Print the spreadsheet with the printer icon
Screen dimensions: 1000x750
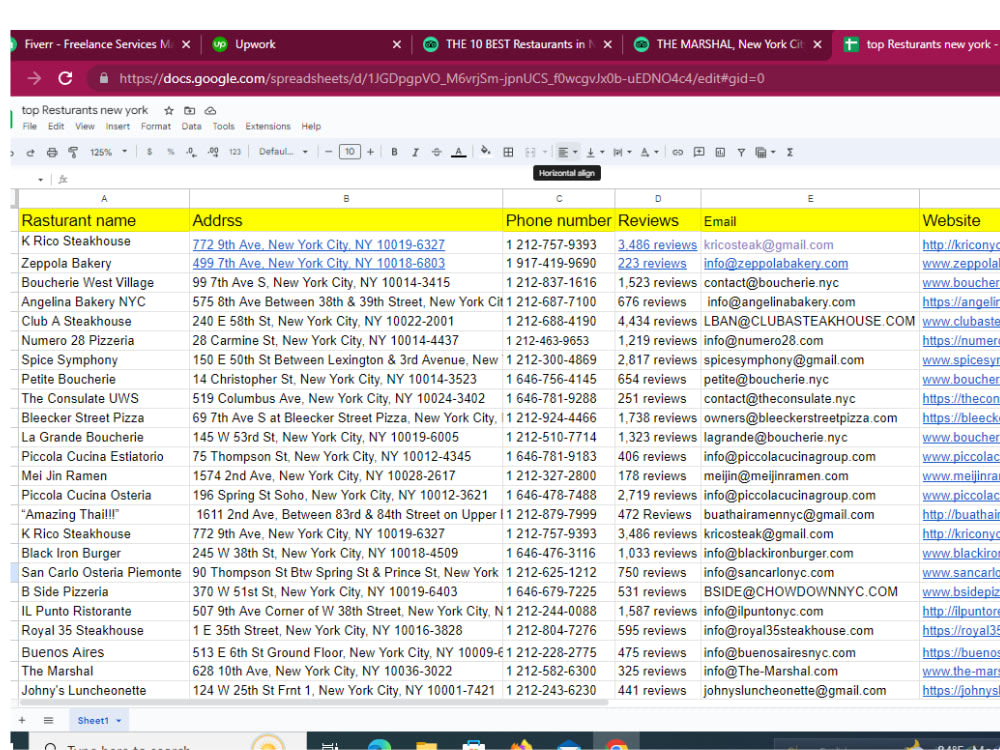[x=52, y=152]
